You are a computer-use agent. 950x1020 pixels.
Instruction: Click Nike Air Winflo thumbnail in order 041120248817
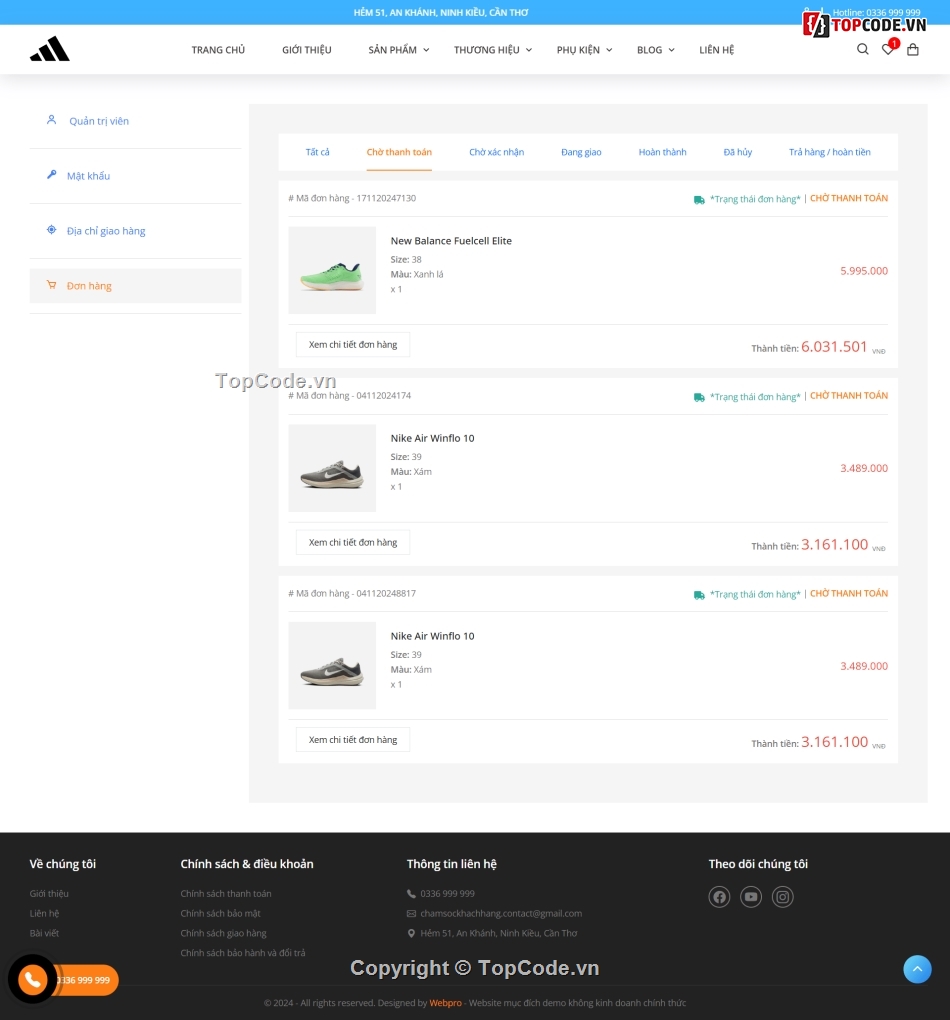tap(332, 665)
